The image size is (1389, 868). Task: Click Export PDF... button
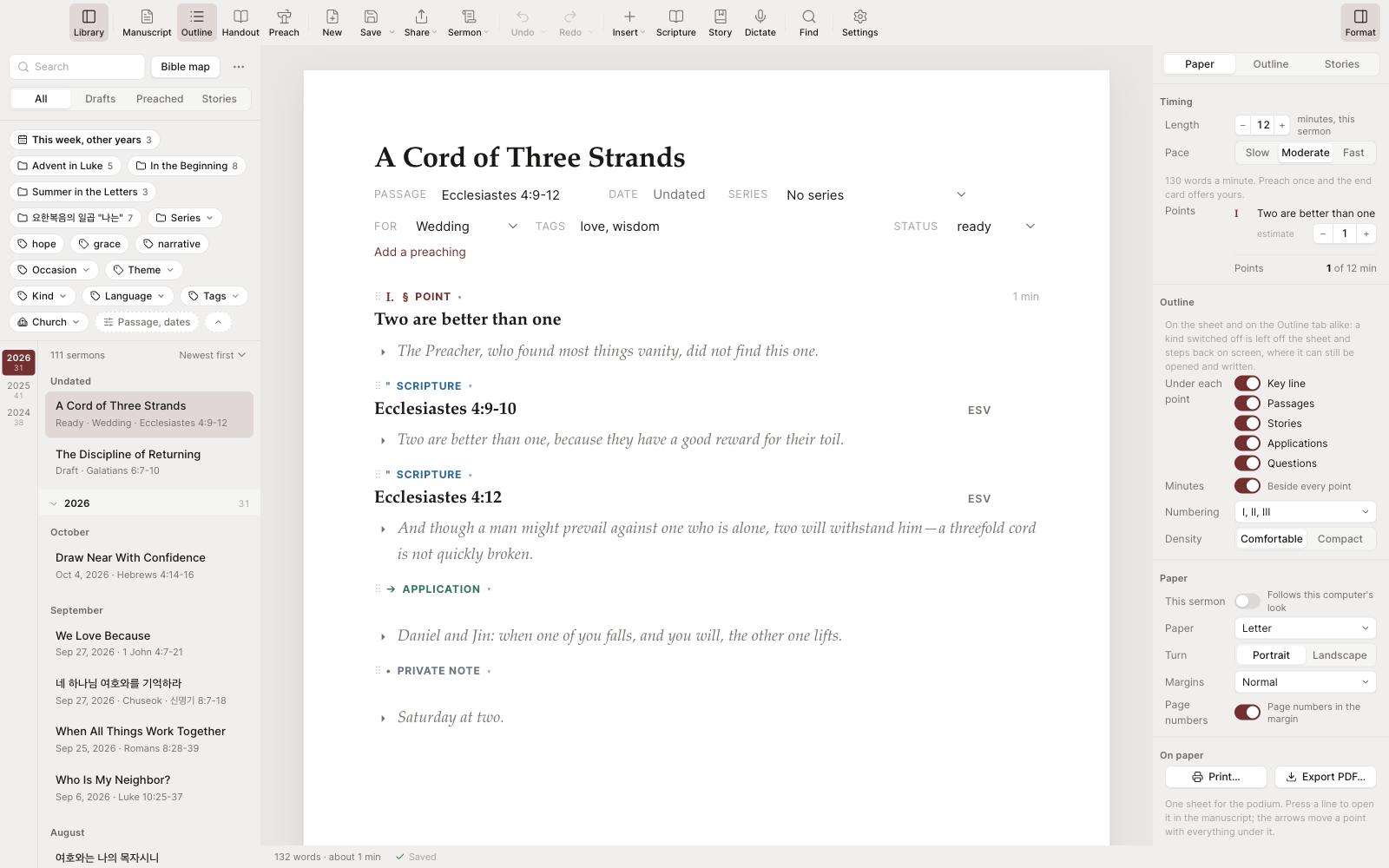[1325, 777]
